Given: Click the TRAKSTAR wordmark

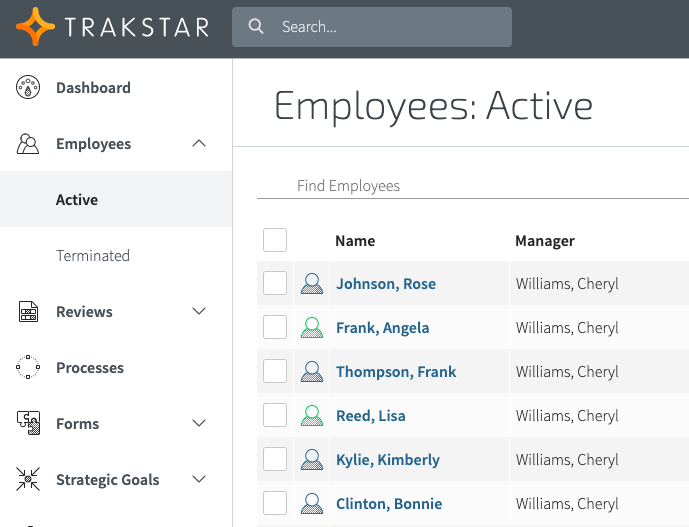Looking at the screenshot, I should tap(137, 27).
